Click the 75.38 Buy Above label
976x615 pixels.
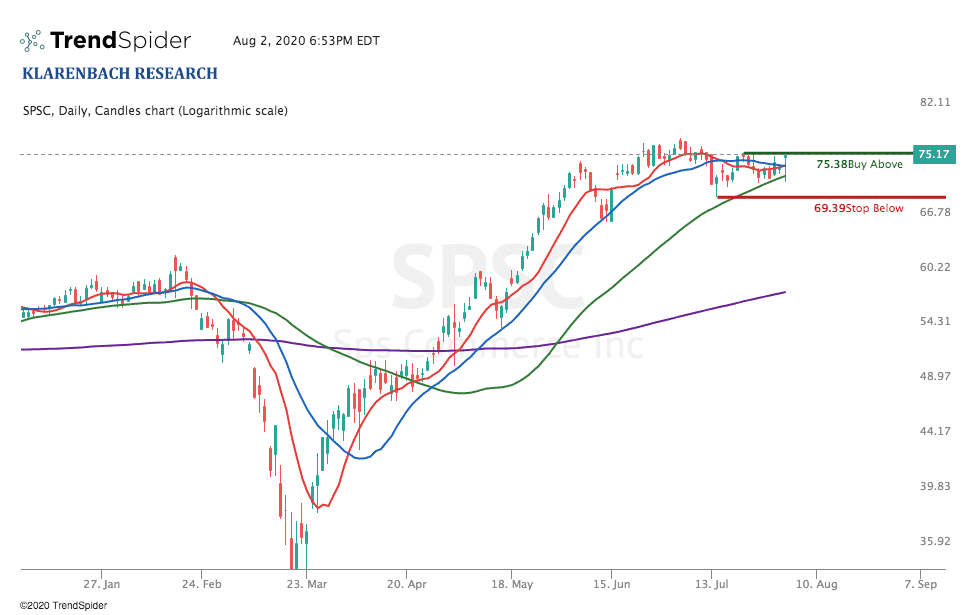click(x=860, y=164)
